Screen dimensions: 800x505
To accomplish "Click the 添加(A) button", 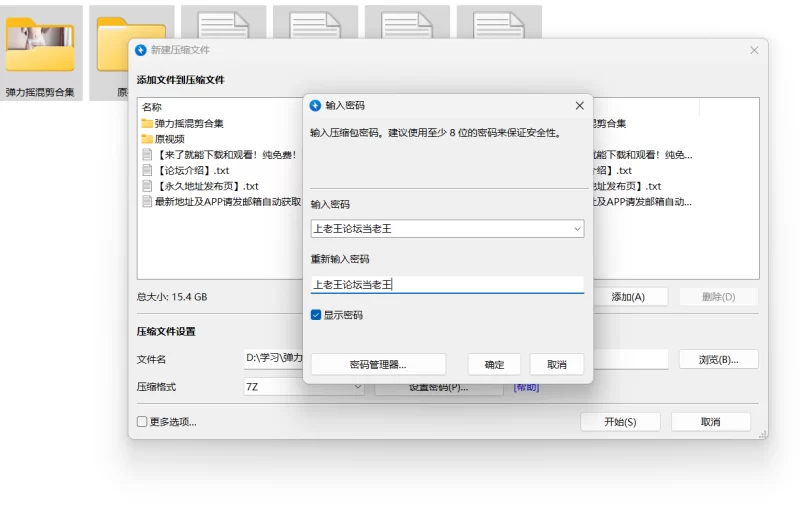I will pyautogui.click(x=628, y=297).
